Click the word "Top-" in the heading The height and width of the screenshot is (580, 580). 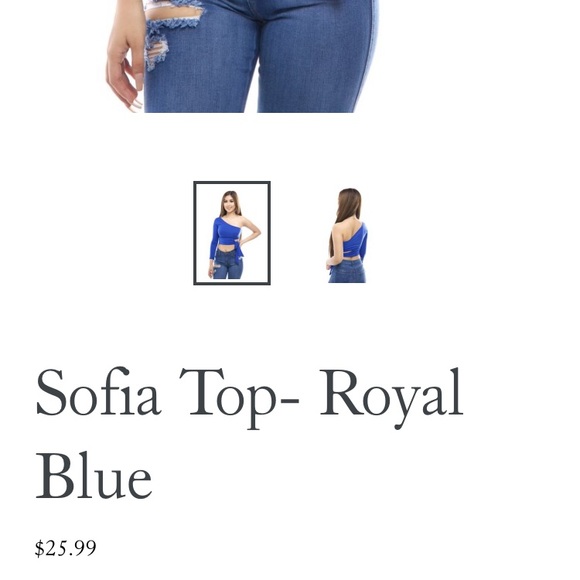(239, 398)
